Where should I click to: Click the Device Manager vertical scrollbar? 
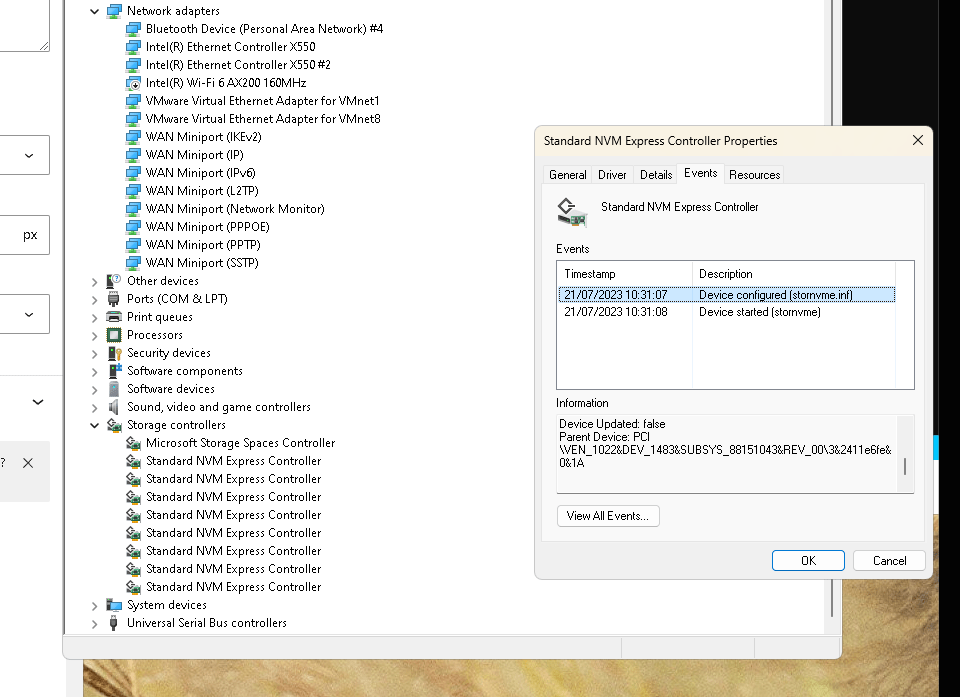point(831,317)
